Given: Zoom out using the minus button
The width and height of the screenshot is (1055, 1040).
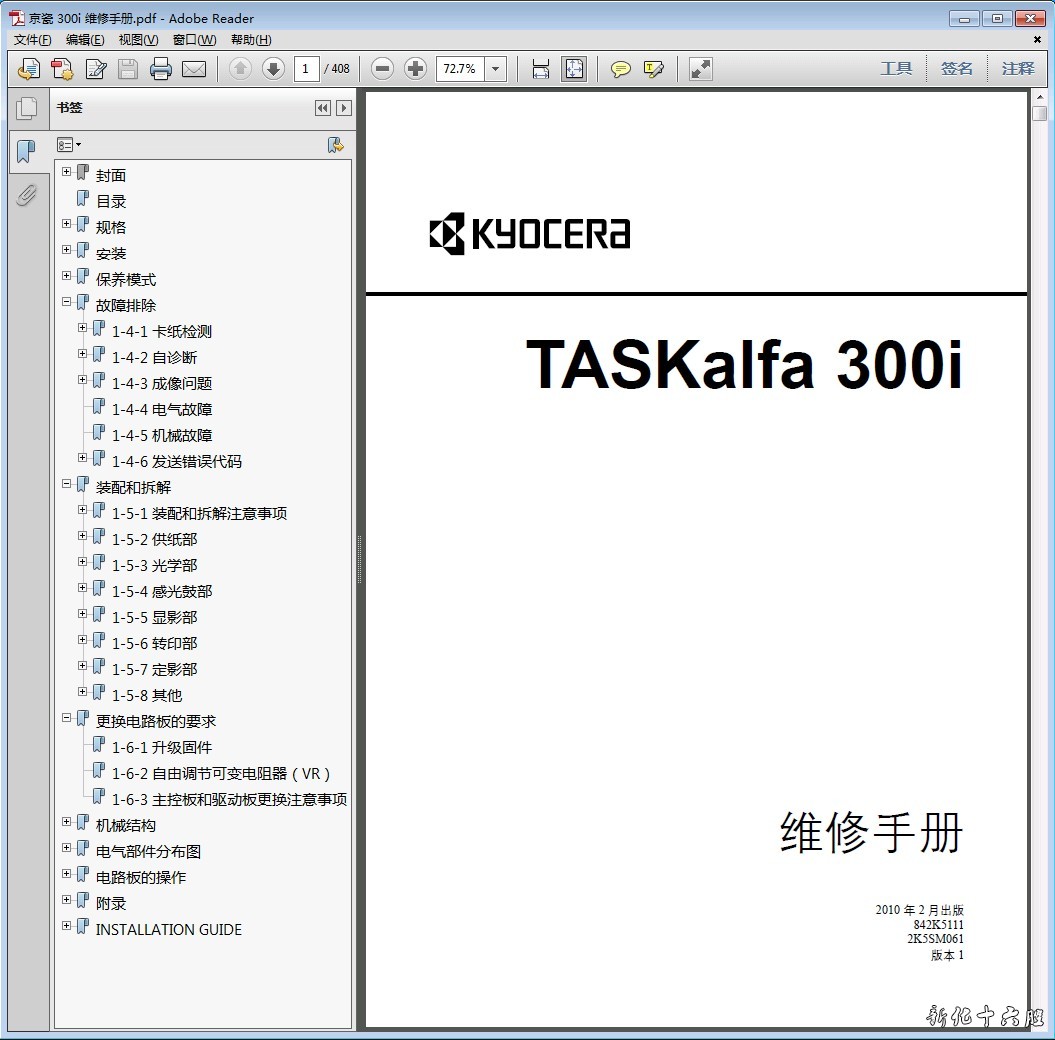Looking at the screenshot, I should [382, 69].
